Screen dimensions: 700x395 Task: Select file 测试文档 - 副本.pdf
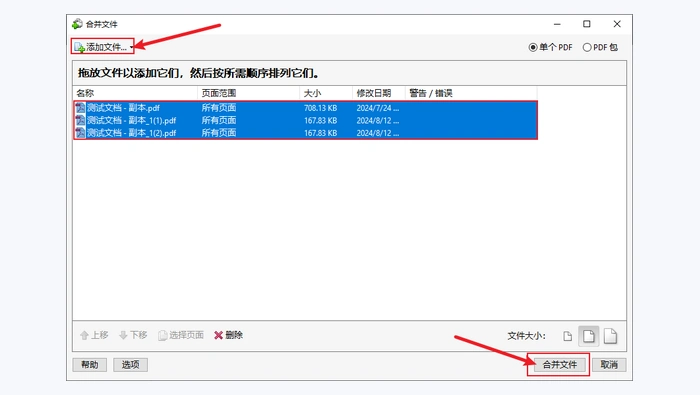(x=305, y=108)
